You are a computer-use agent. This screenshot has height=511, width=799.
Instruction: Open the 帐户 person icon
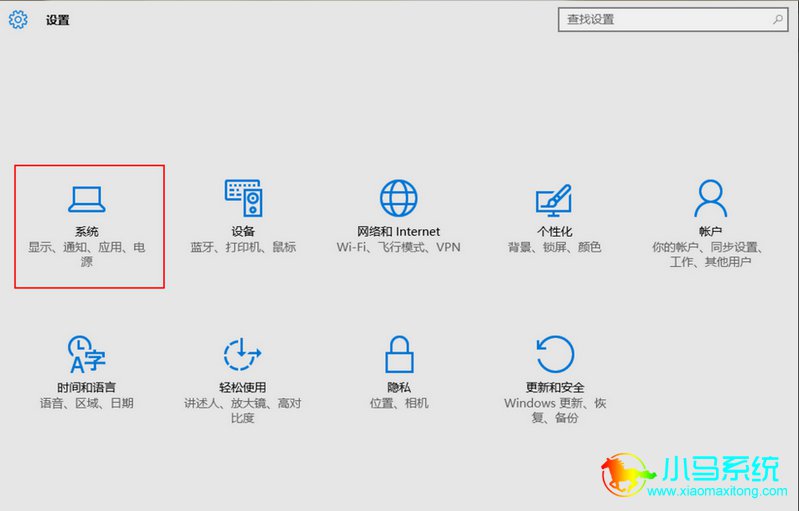click(x=710, y=198)
